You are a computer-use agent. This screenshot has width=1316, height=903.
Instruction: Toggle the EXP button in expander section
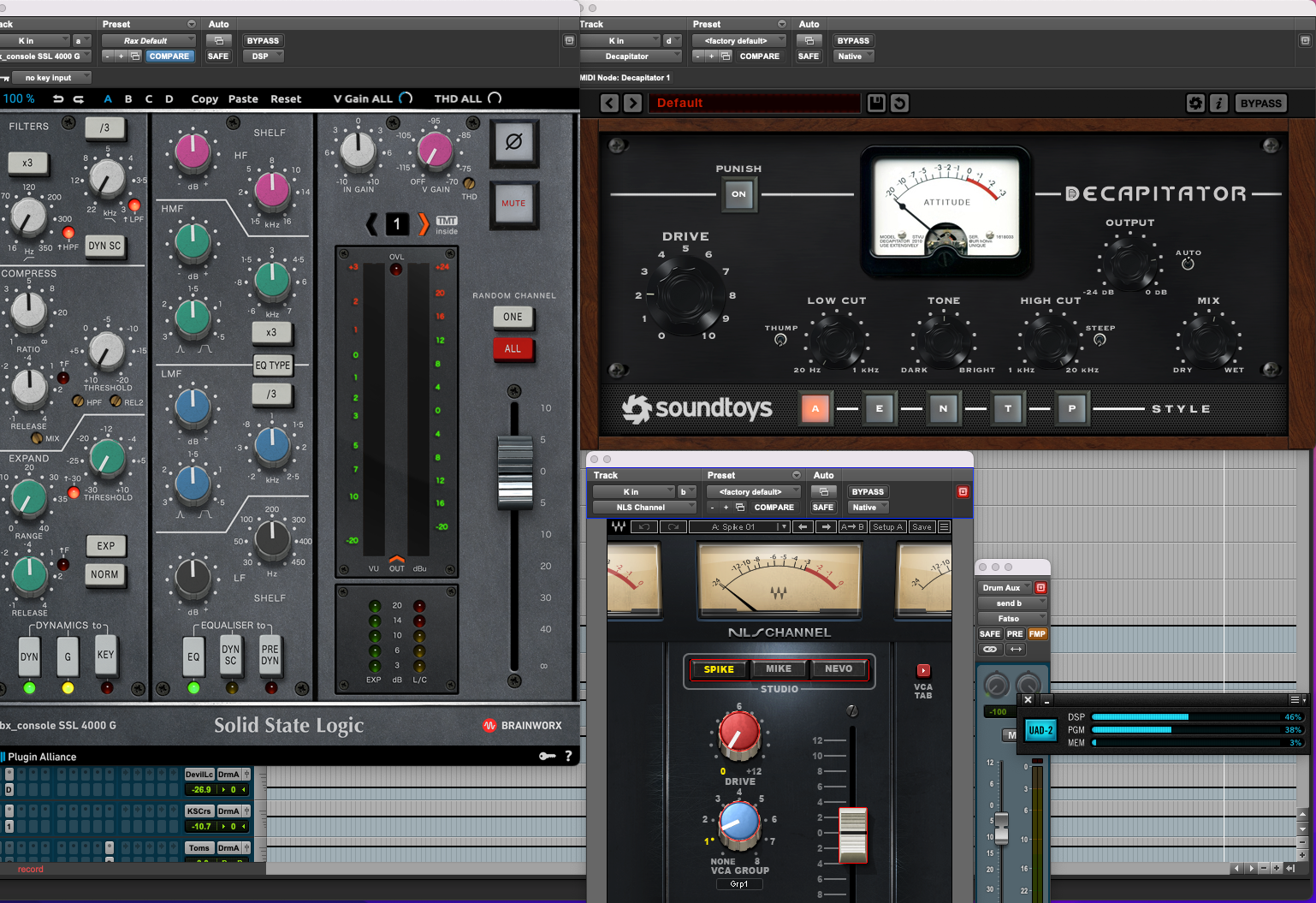(x=106, y=546)
